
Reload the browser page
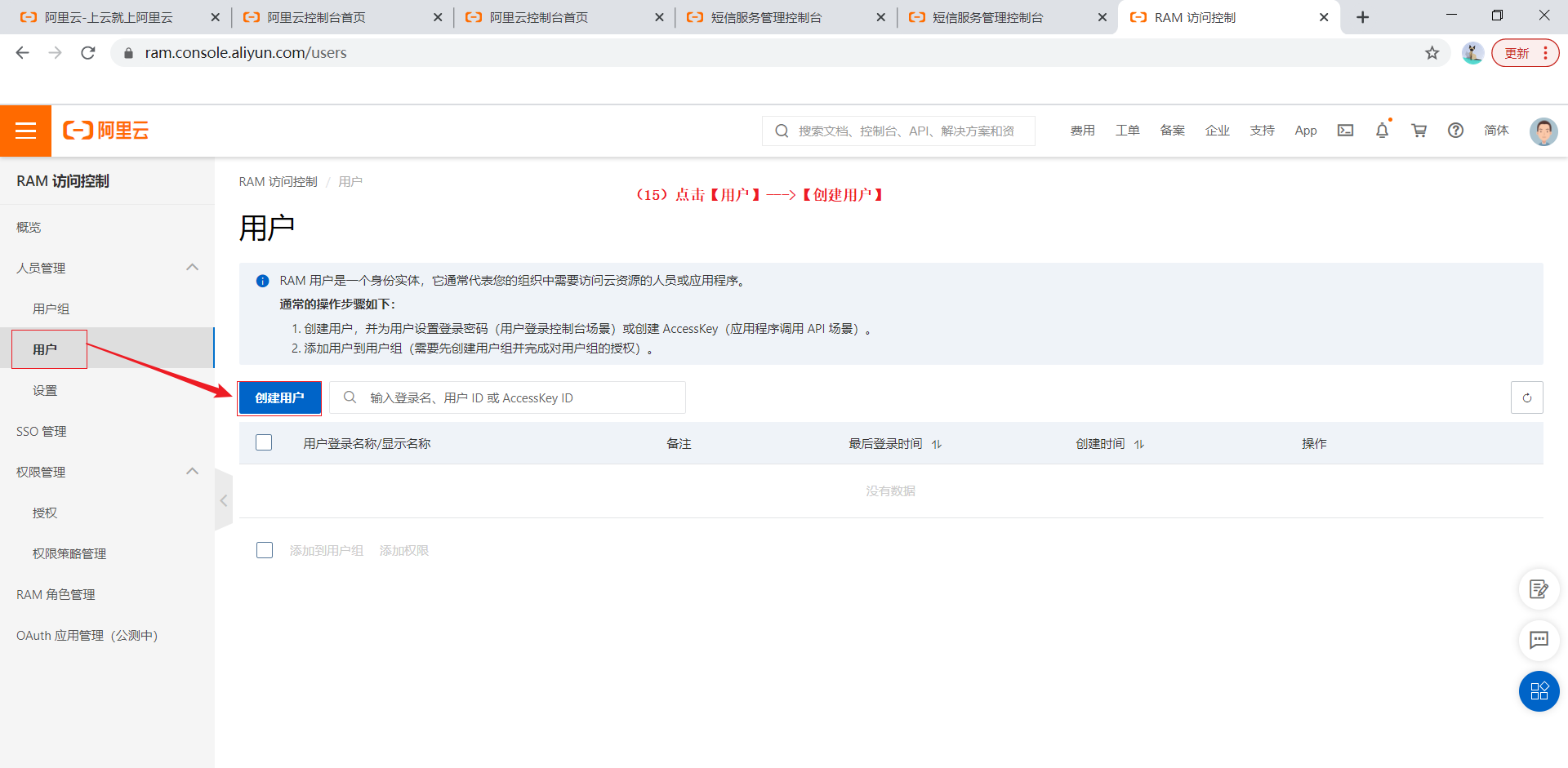pos(88,53)
